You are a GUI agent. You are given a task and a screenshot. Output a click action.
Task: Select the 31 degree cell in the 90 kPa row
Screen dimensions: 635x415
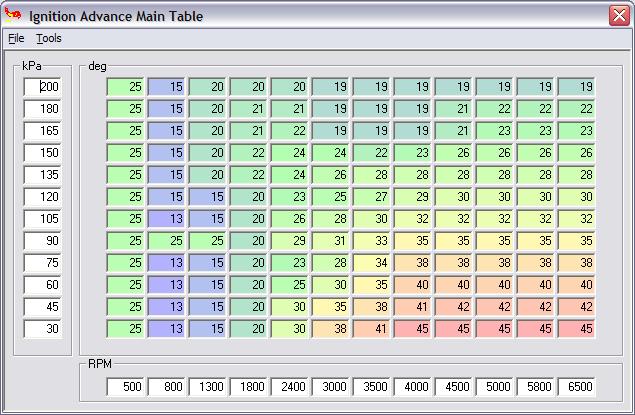pos(330,240)
